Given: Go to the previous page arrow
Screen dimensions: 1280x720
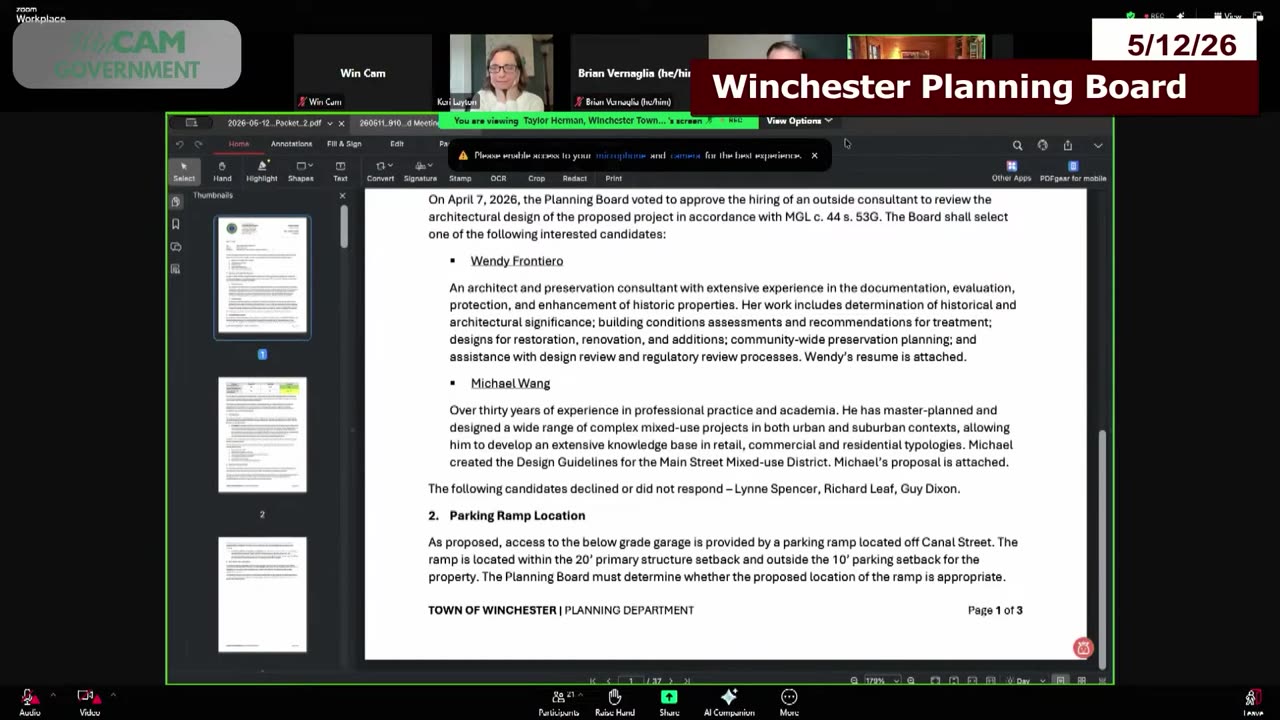Looking at the screenshot, I should coord(608,680).
